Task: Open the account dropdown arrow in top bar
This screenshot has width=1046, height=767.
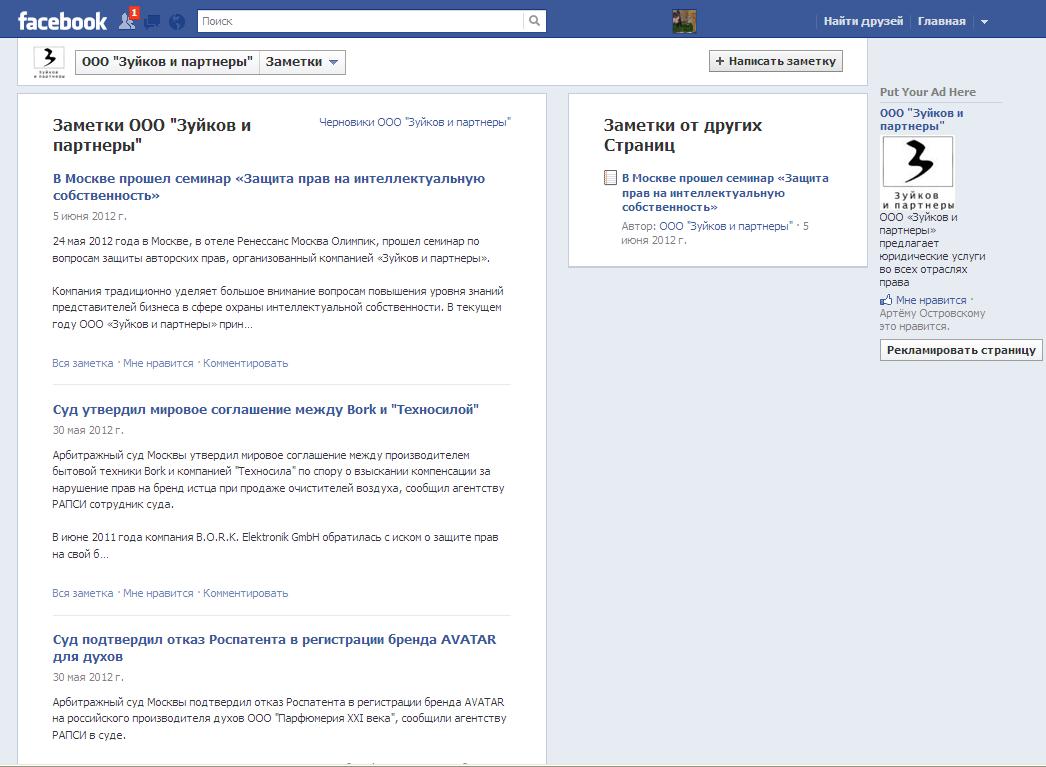Action: click(984, 22)
